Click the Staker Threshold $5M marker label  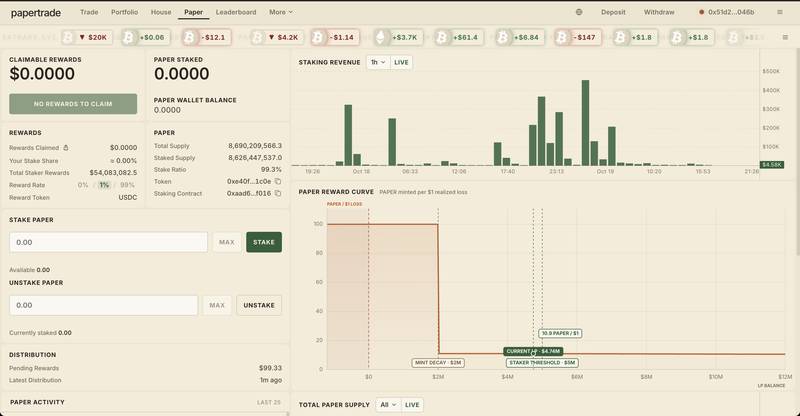click(x=542, y=363)
